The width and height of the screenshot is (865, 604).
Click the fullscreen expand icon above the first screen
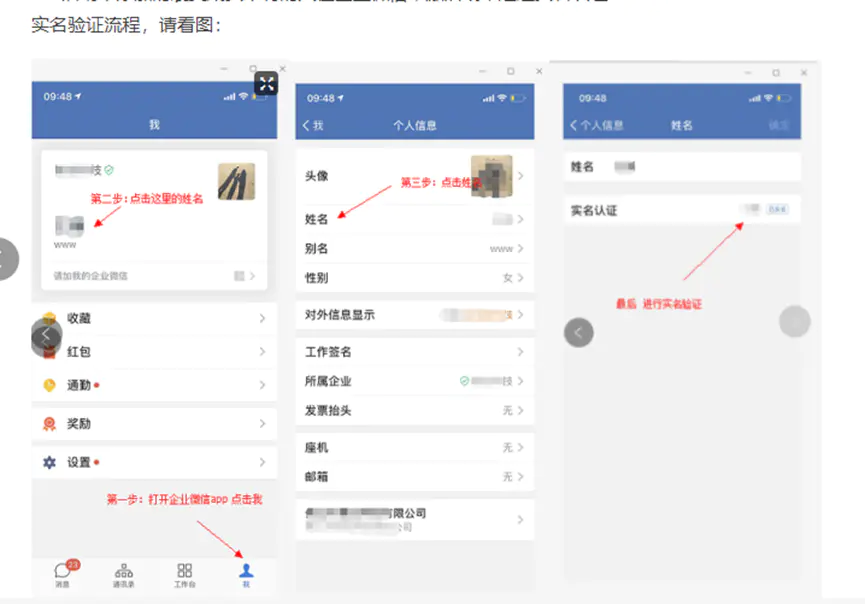click(x=266, y=84)
